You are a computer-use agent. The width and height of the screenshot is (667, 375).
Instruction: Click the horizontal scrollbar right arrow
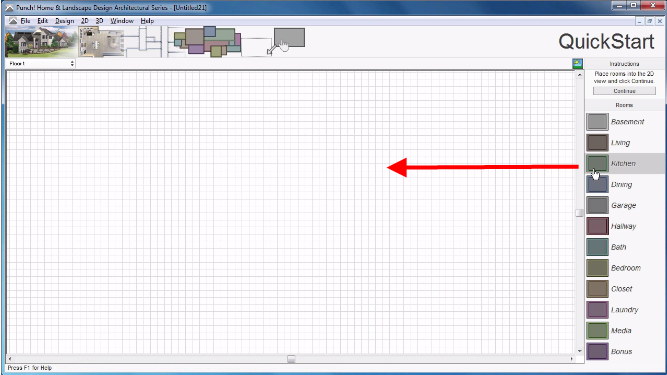click(x=571, y=359)
